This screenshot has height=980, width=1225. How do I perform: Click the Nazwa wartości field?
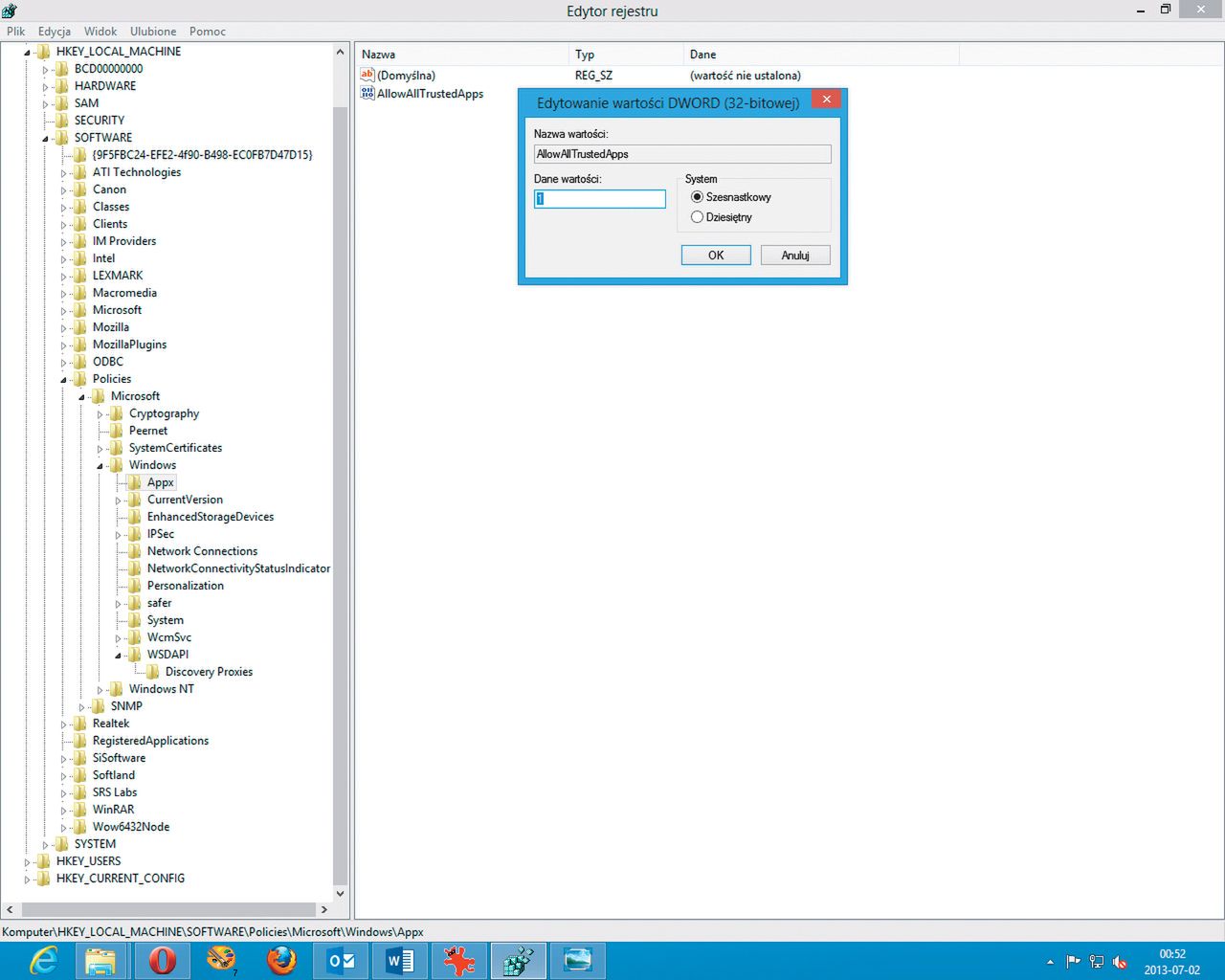tap(682, 154)
